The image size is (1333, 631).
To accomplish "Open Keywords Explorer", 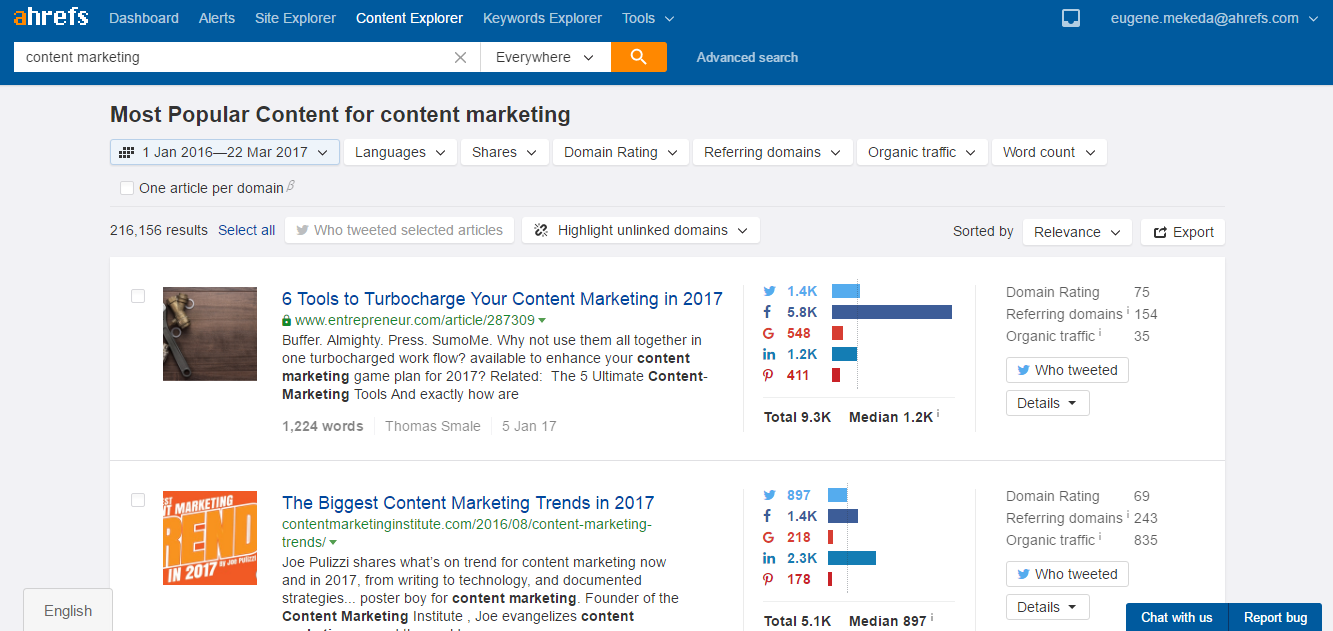I will [x=542, y=18].
